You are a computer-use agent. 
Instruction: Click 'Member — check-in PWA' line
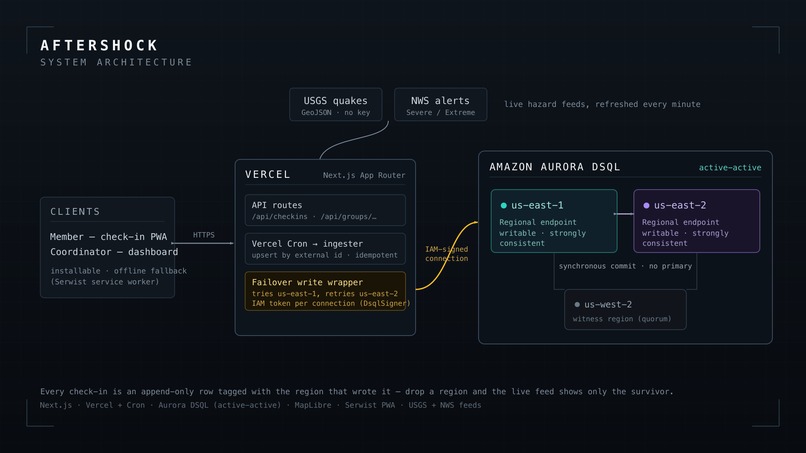point(108,237)
